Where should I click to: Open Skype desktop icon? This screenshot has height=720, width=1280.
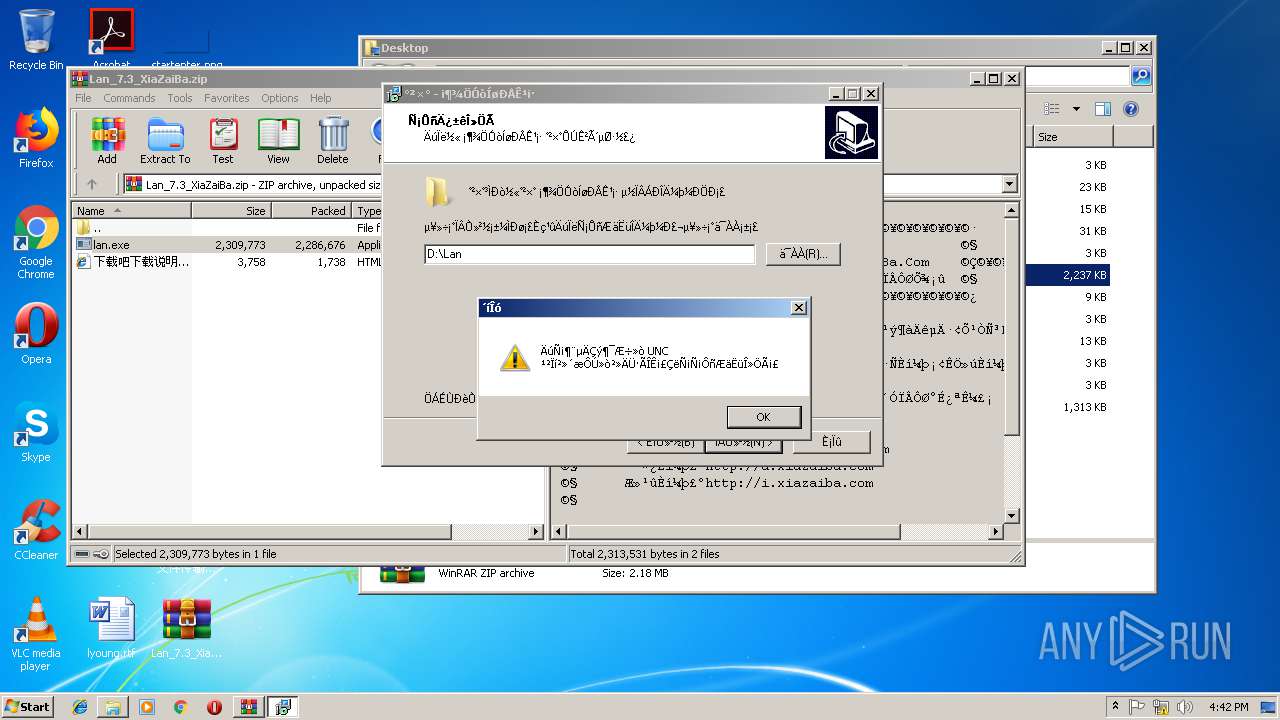(x=36, y=432)
